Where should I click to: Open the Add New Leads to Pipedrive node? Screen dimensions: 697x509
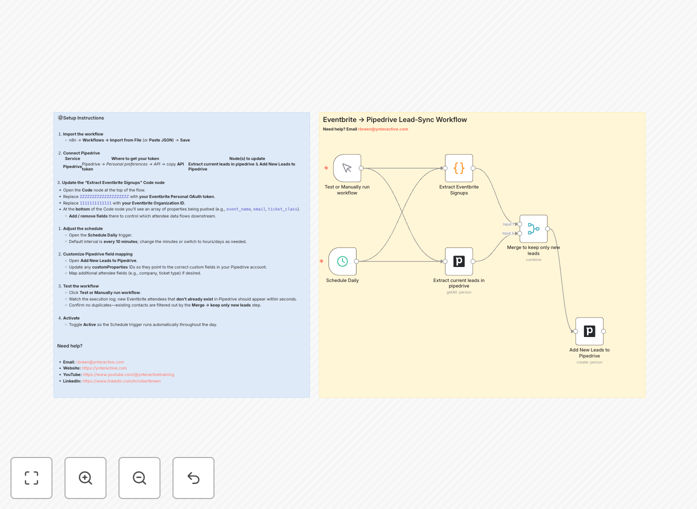pos(589,331)
